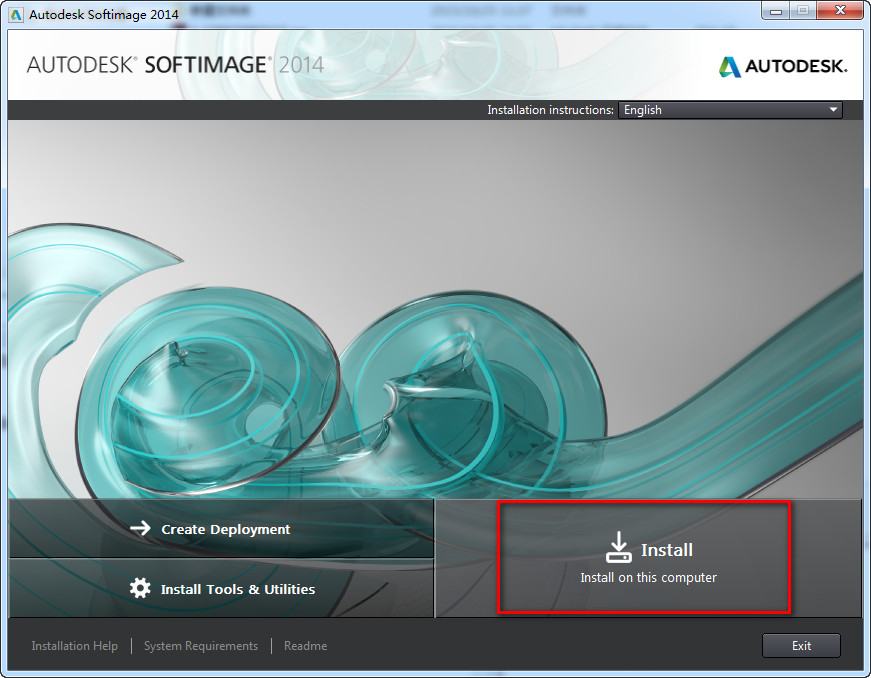Open the System Requirements link

point(201,646)
